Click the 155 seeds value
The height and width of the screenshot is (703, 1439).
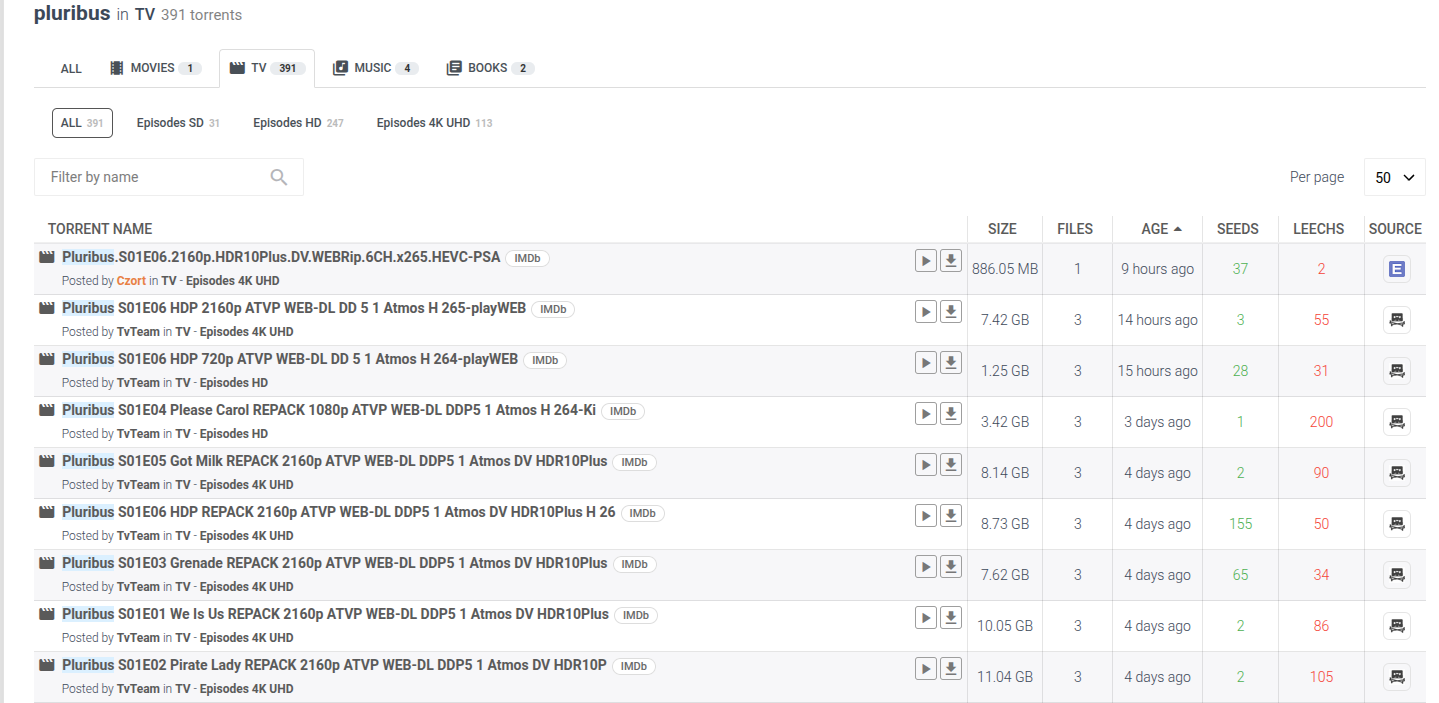[1240, 524]
